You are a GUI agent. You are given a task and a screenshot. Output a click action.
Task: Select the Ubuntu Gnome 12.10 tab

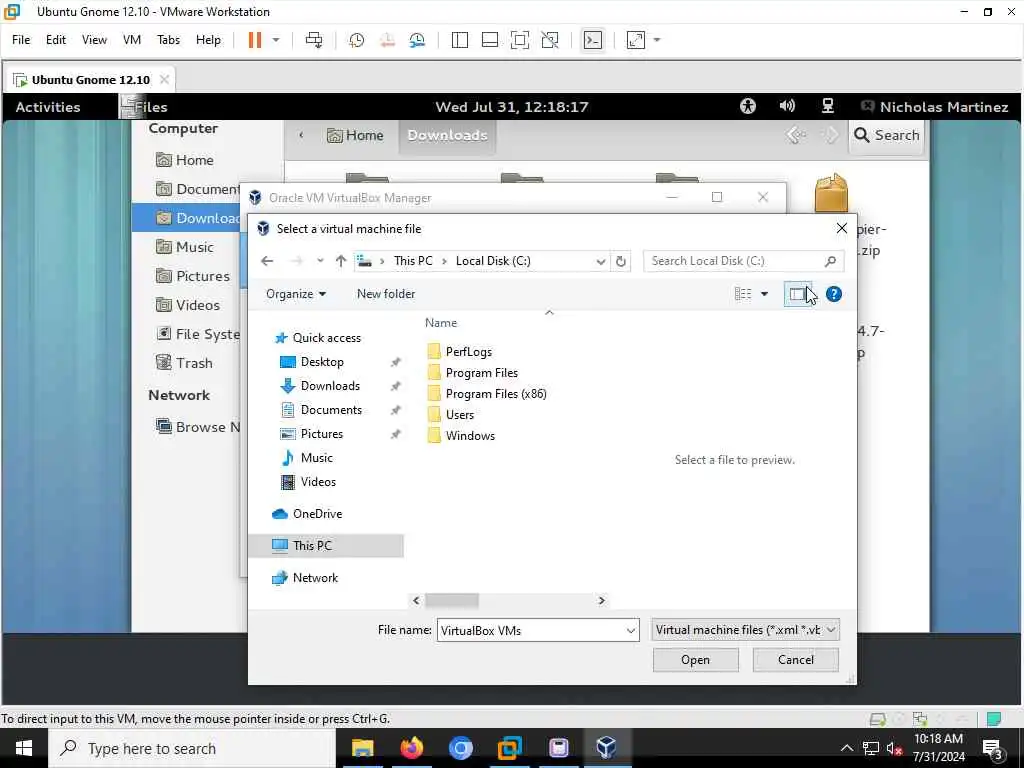(x=91, y=80)
